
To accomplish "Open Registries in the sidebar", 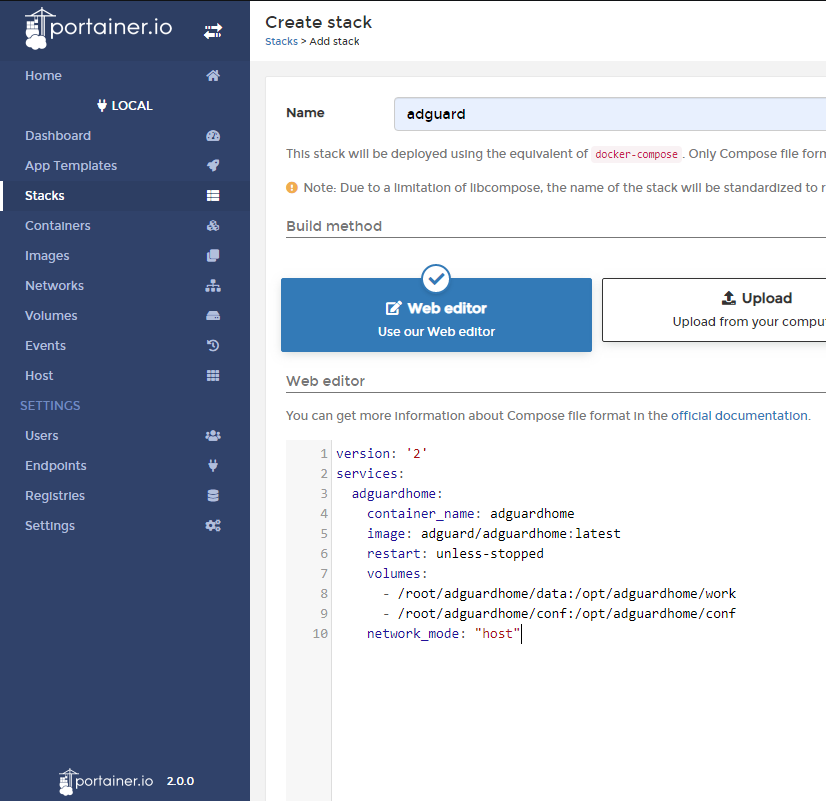I will [55, 496].
